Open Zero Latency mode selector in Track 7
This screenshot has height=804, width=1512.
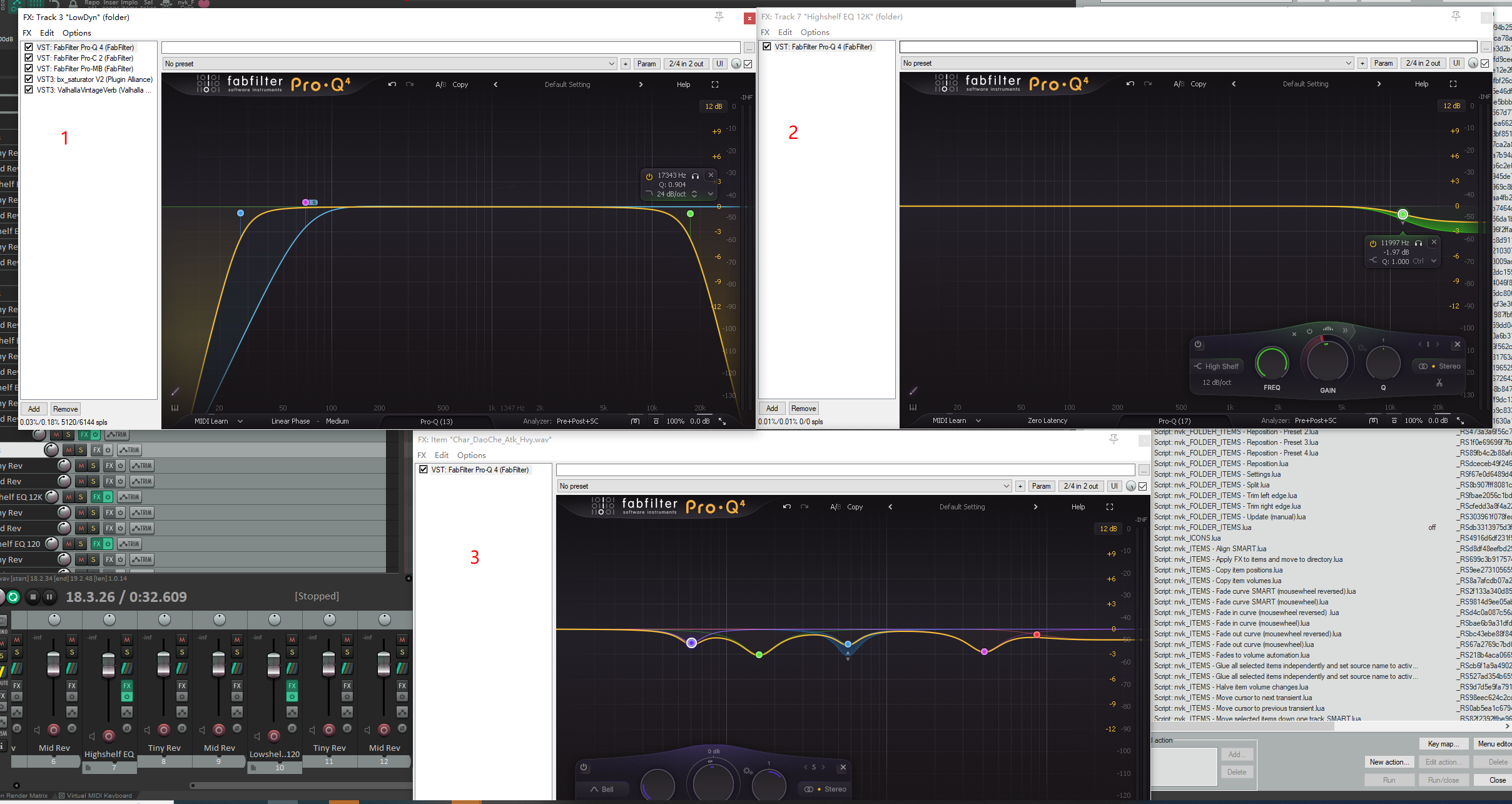[x=1047, y=420]
